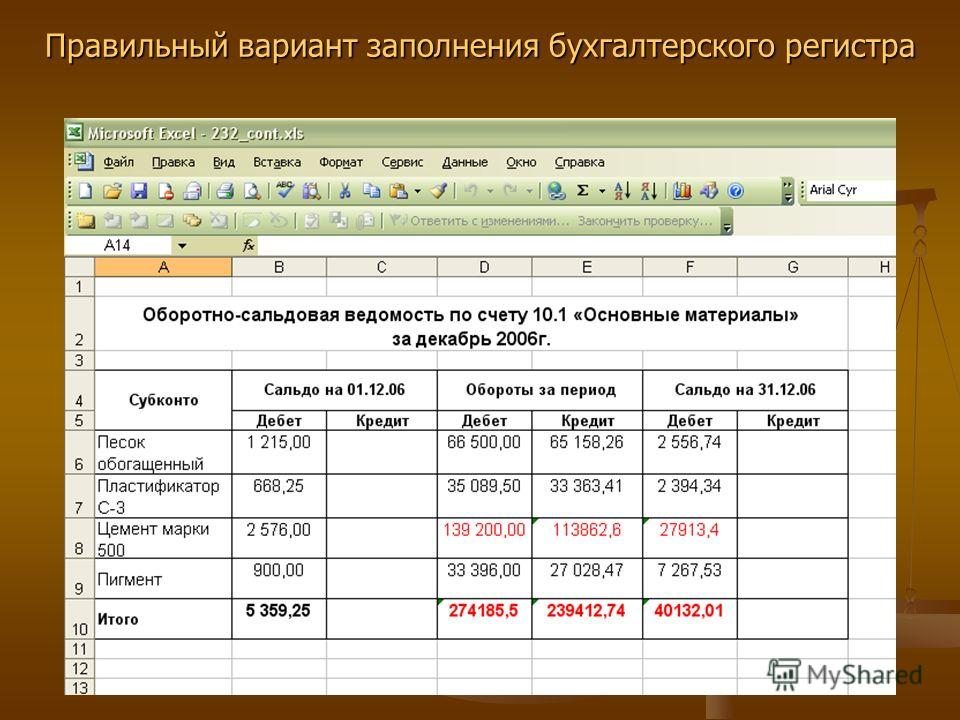Select cell containing 139 200,00
Screen dimensions: 960x720
coord(484,538)
